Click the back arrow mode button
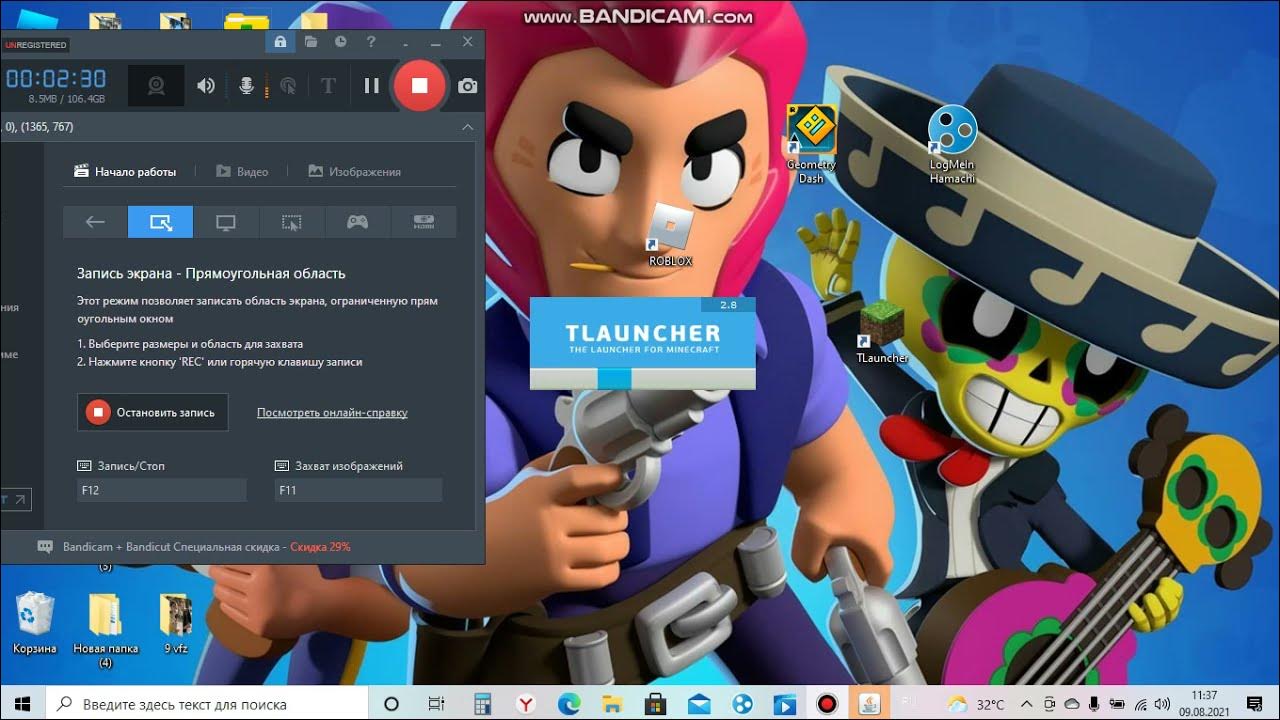 click(95, 222)
